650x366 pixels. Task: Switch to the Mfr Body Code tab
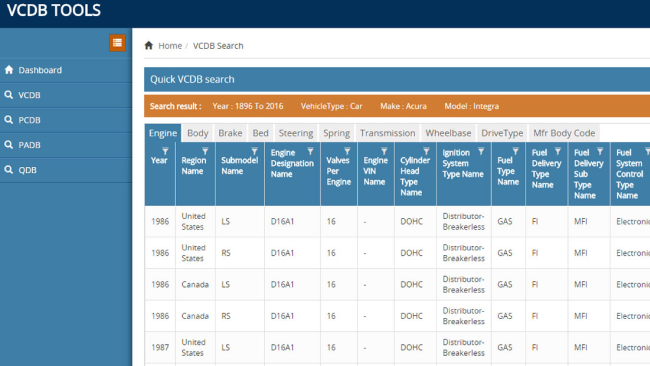[564, 133]
